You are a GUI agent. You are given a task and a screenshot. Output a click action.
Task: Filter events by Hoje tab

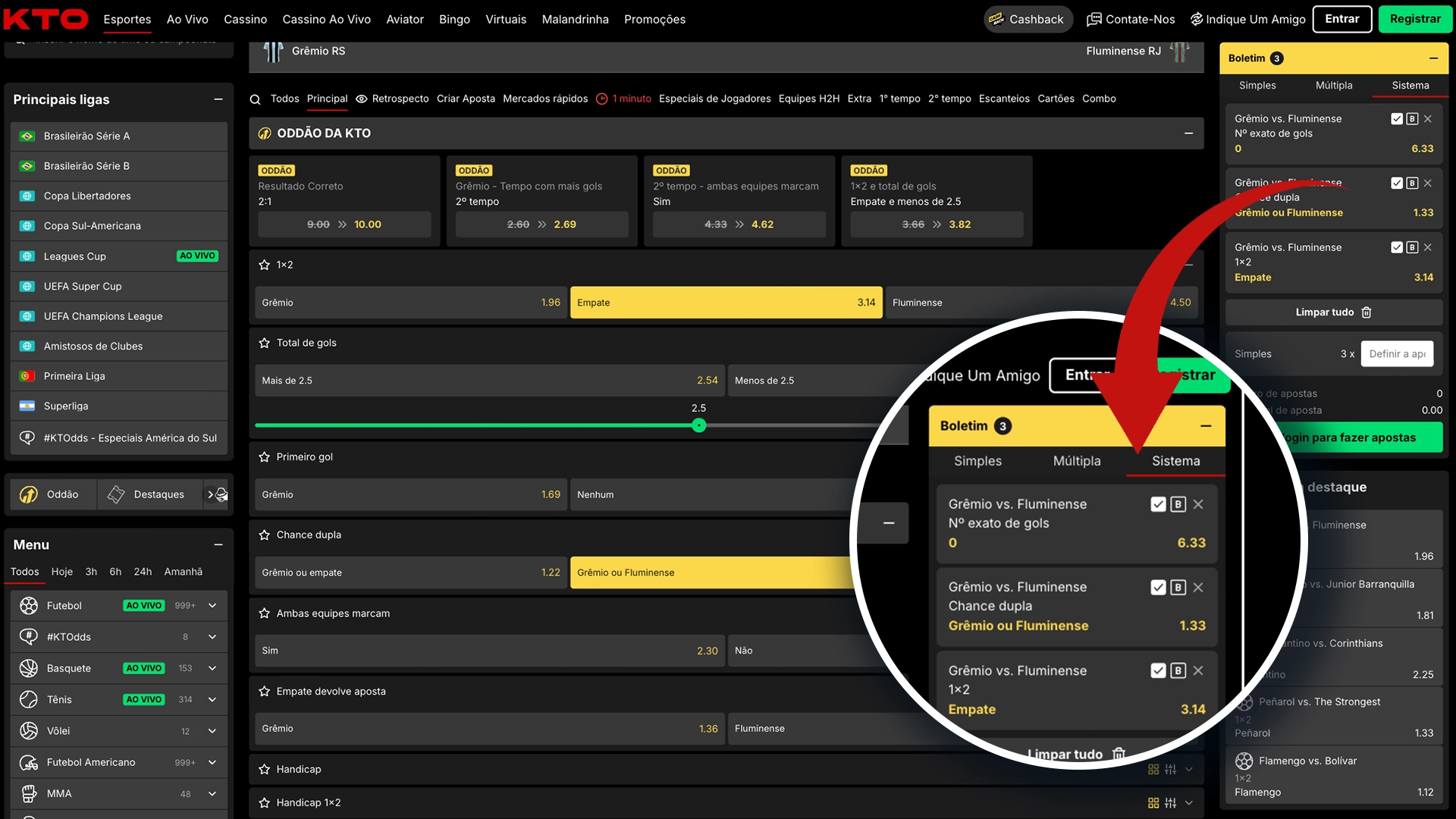click(x=62, y=572)
